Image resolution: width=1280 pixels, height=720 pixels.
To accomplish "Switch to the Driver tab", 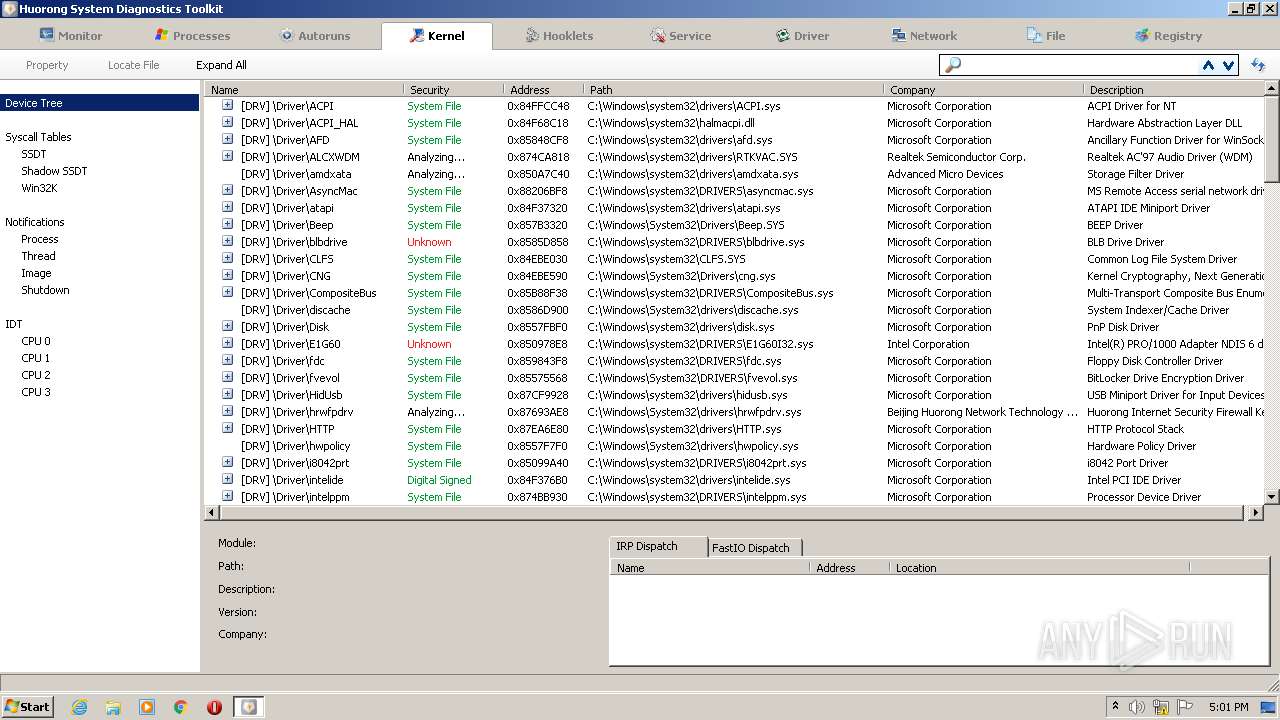I will [802, 35].
